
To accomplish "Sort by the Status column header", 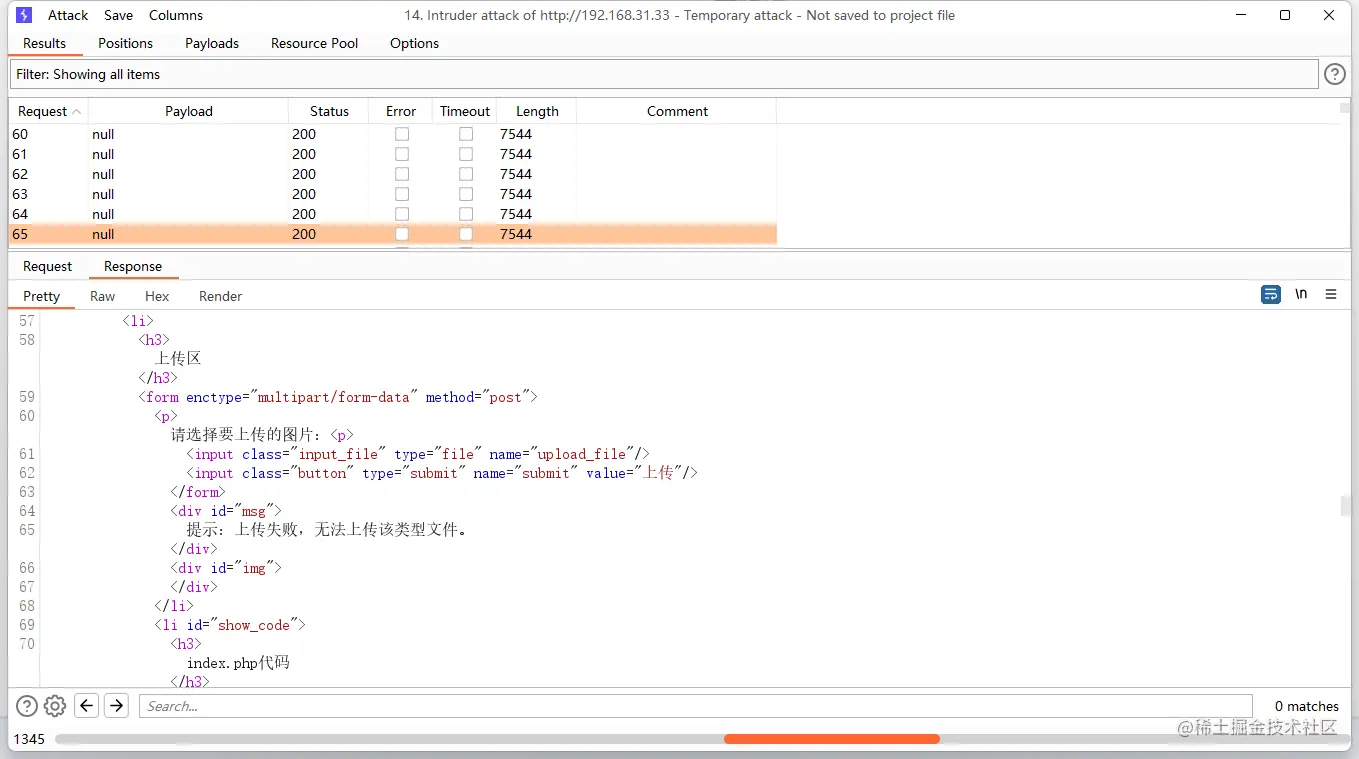I will click(x=329, y=111).
